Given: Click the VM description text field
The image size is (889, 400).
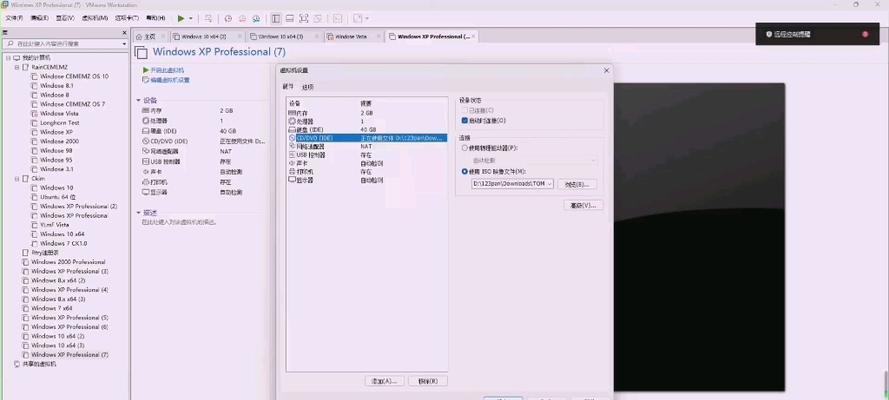Looking at the screenshot, I should coord(180,222).
